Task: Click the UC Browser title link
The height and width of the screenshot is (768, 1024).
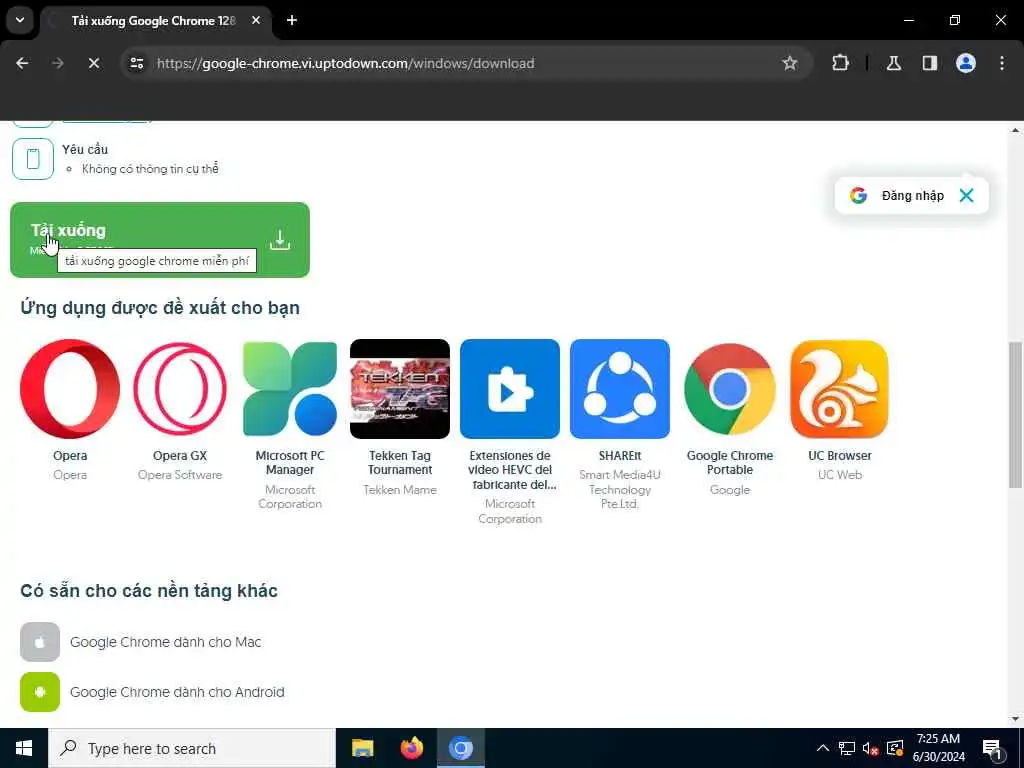Action: [840, 456]
